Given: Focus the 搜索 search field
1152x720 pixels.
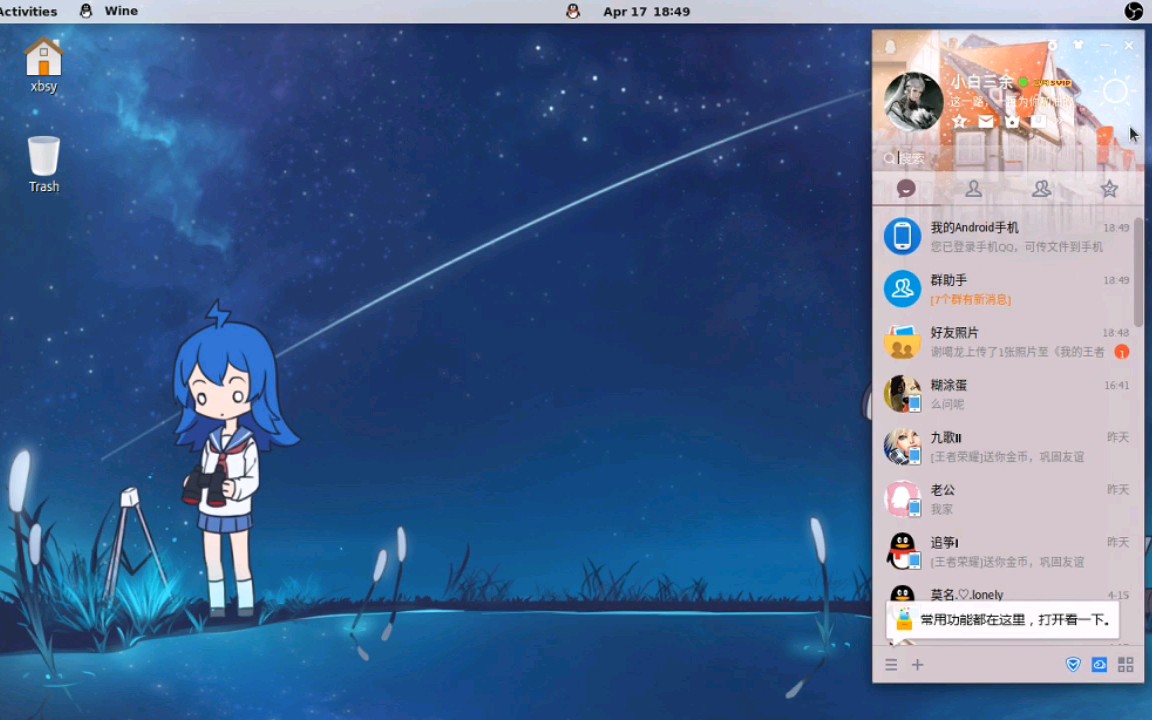Looking at the screenshot, I should (x=1007, y=158).
